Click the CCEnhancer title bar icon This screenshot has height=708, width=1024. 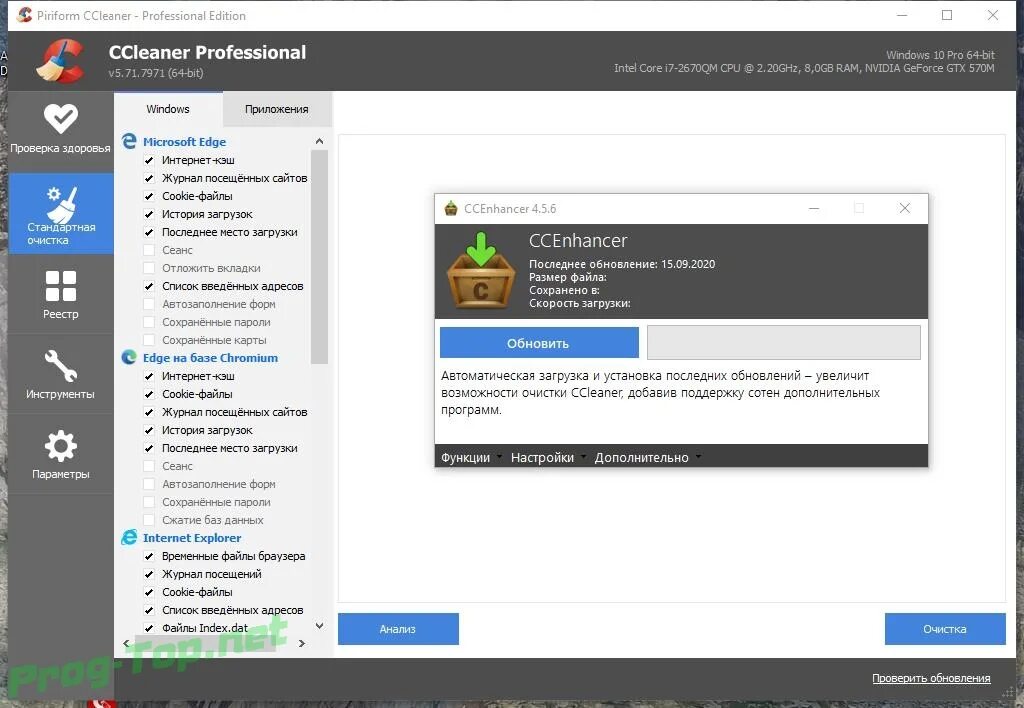coord(451,208)
